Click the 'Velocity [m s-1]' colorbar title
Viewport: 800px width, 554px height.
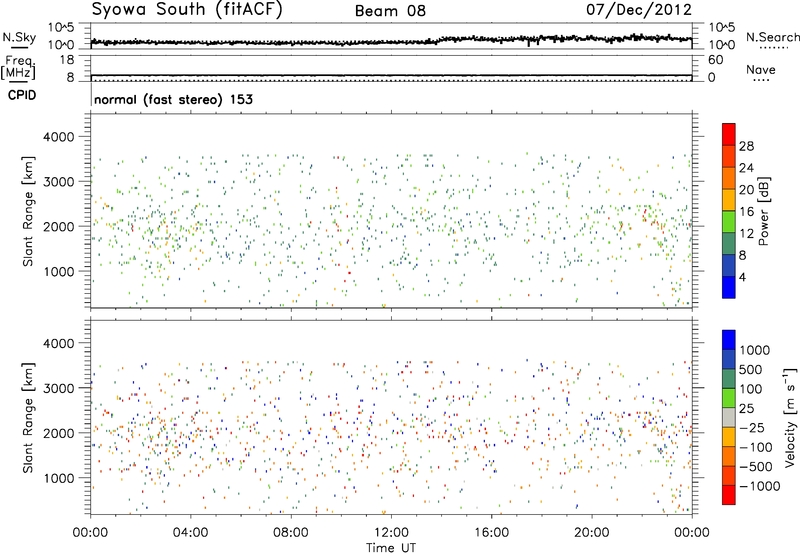789,416
